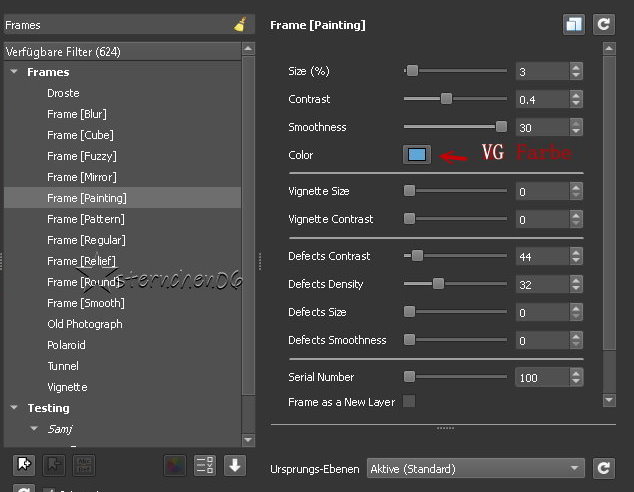Click the color wheel icon below filter list

pos(175,465)
